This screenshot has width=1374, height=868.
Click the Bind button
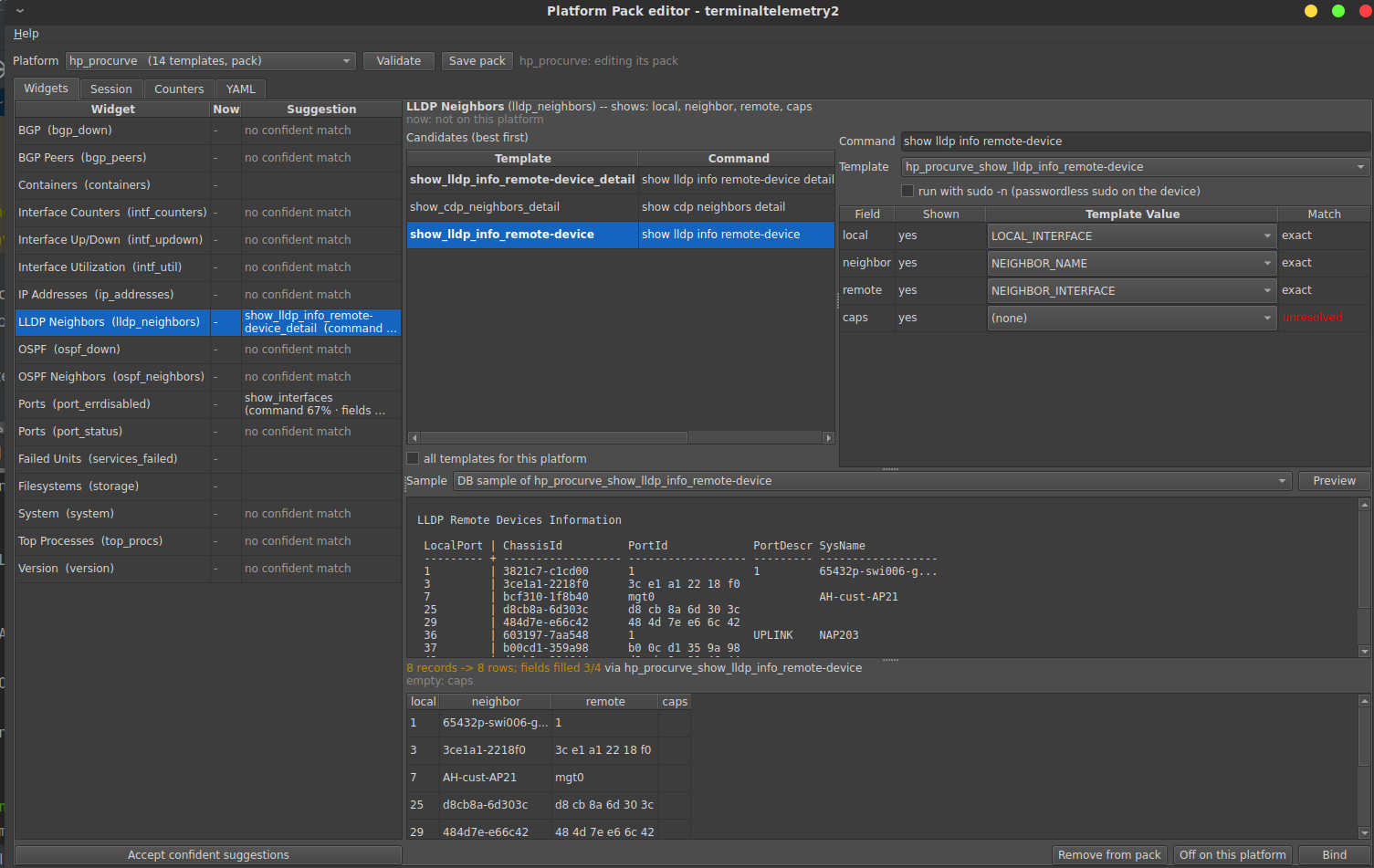coord(1334,855)
